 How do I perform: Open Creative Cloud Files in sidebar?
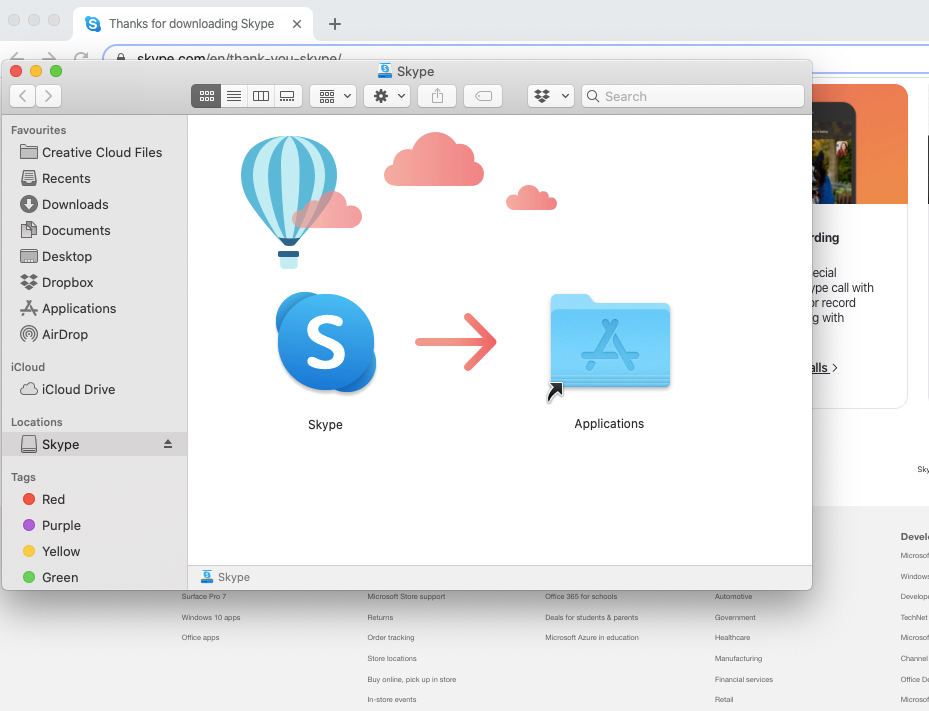pyautogui.click(x=95, y=152)
